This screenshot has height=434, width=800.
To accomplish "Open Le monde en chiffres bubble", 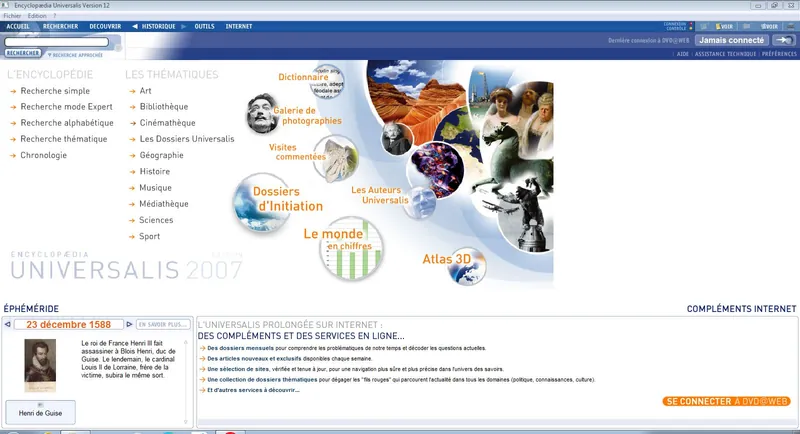I will pyautogui.click(x=352, y=248).
